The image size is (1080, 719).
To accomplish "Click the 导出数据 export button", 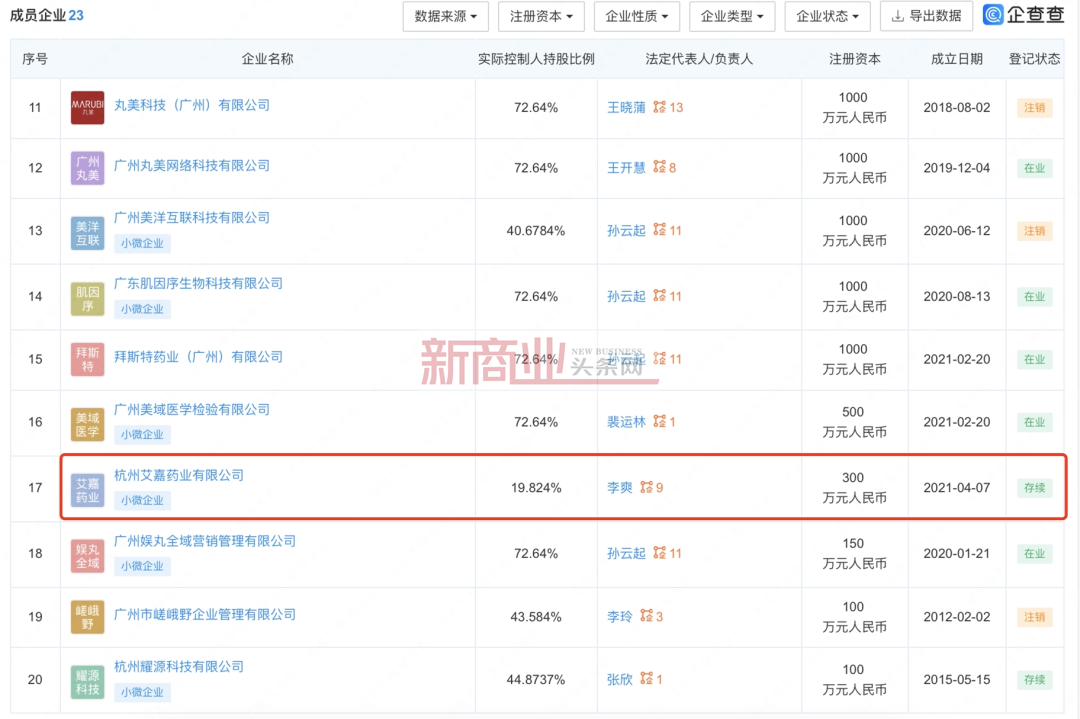I will (926, 17).
